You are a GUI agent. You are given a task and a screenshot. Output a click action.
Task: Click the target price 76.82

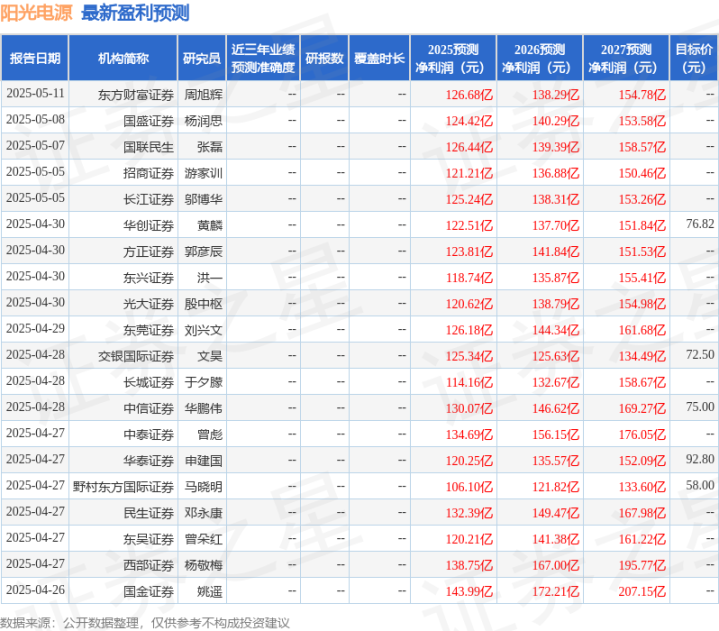tap(700, 224)
